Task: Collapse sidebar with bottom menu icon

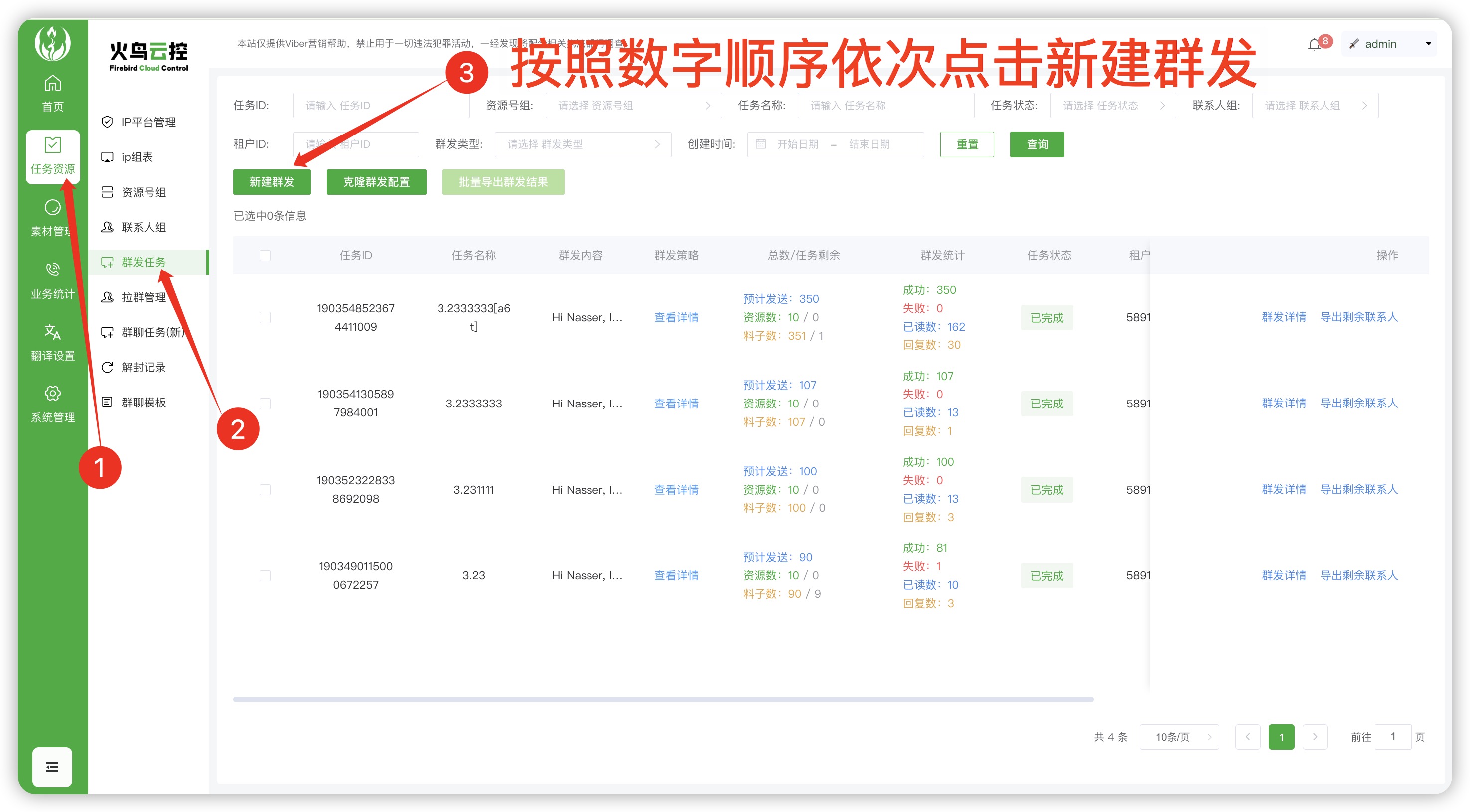Action: (x=52, y=766)
